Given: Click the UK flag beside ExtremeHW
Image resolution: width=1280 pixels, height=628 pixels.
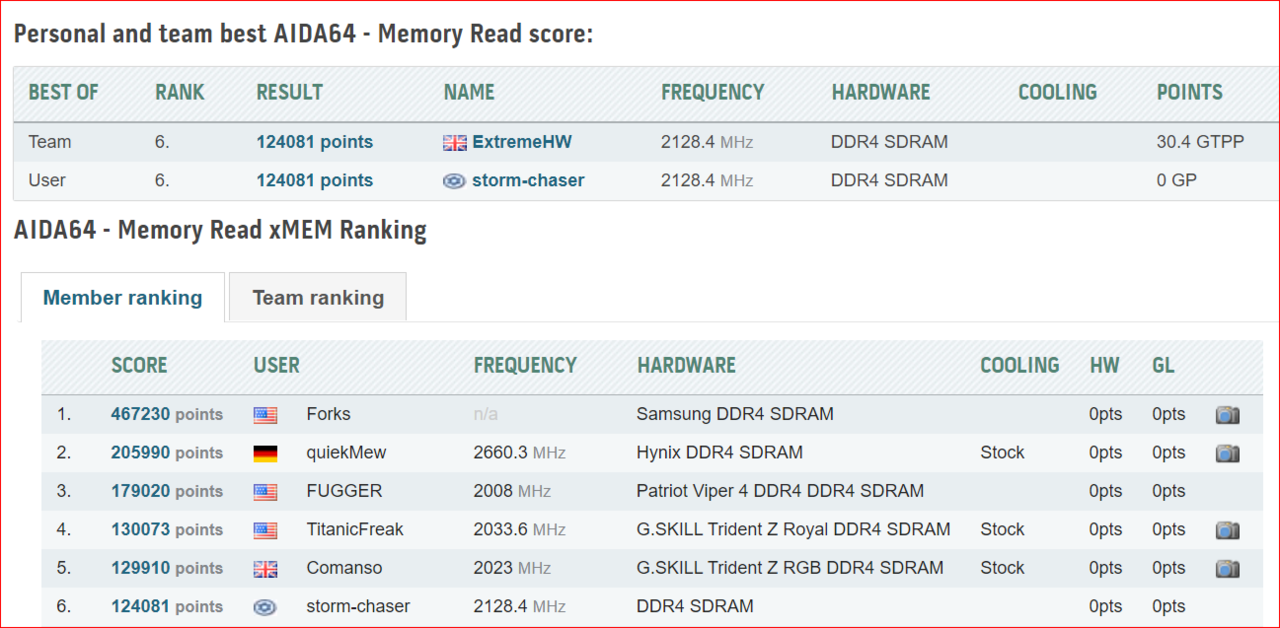Looking at the screenshot, I should (455, 143).
